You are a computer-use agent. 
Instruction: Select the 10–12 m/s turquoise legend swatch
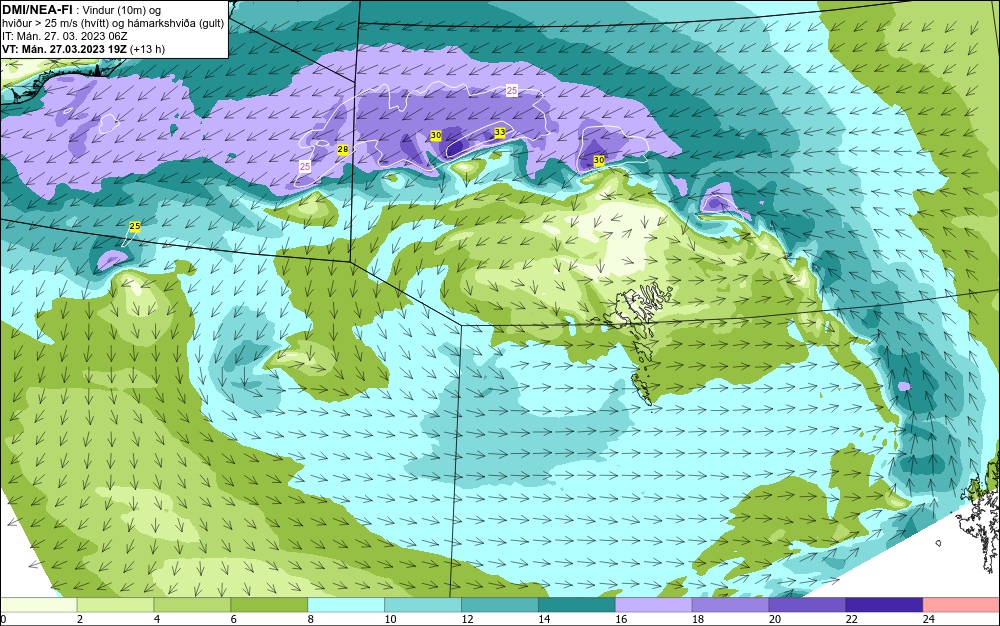tap(423, 604)
